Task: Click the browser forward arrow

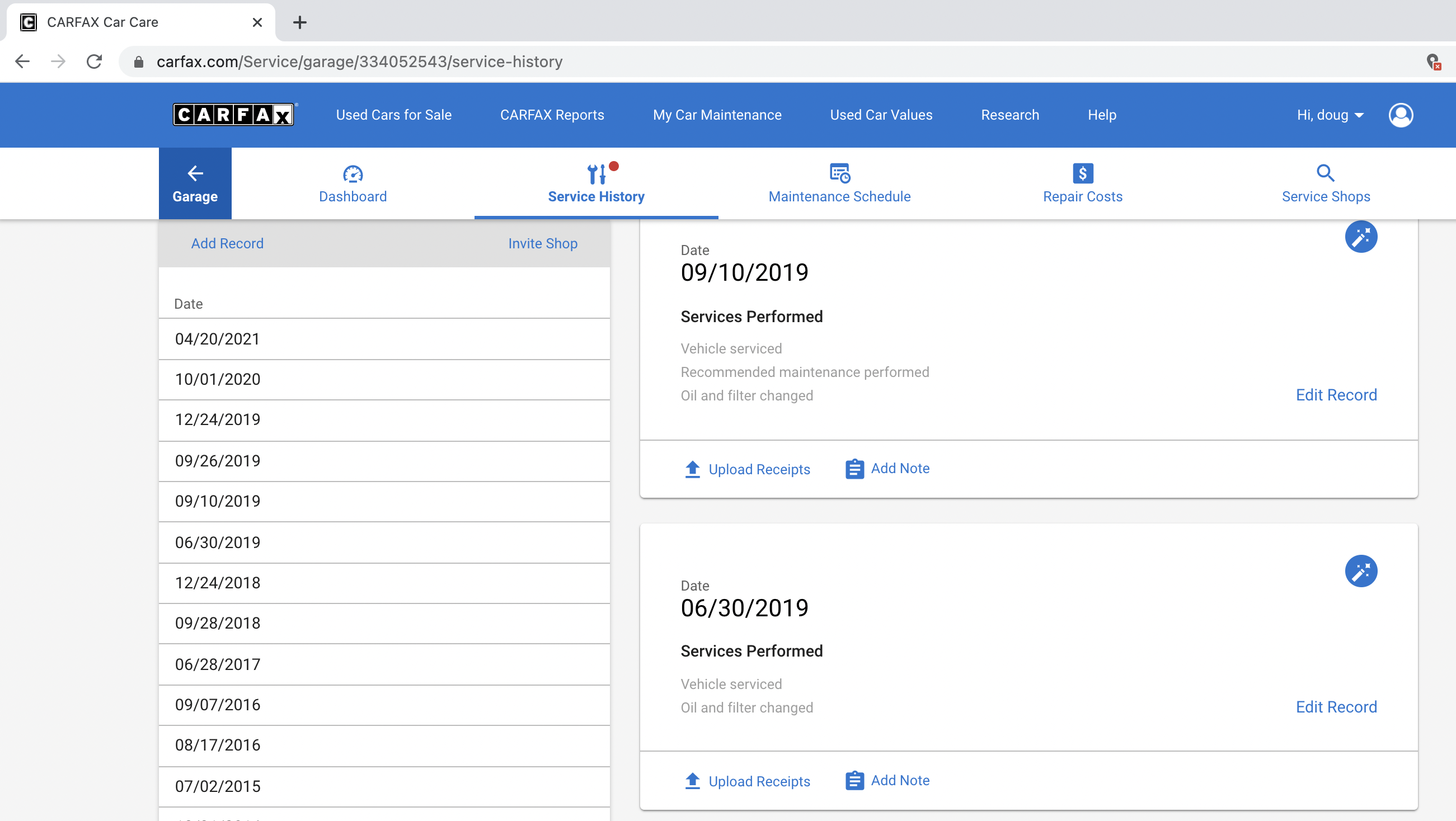Action: coord(58,61)
